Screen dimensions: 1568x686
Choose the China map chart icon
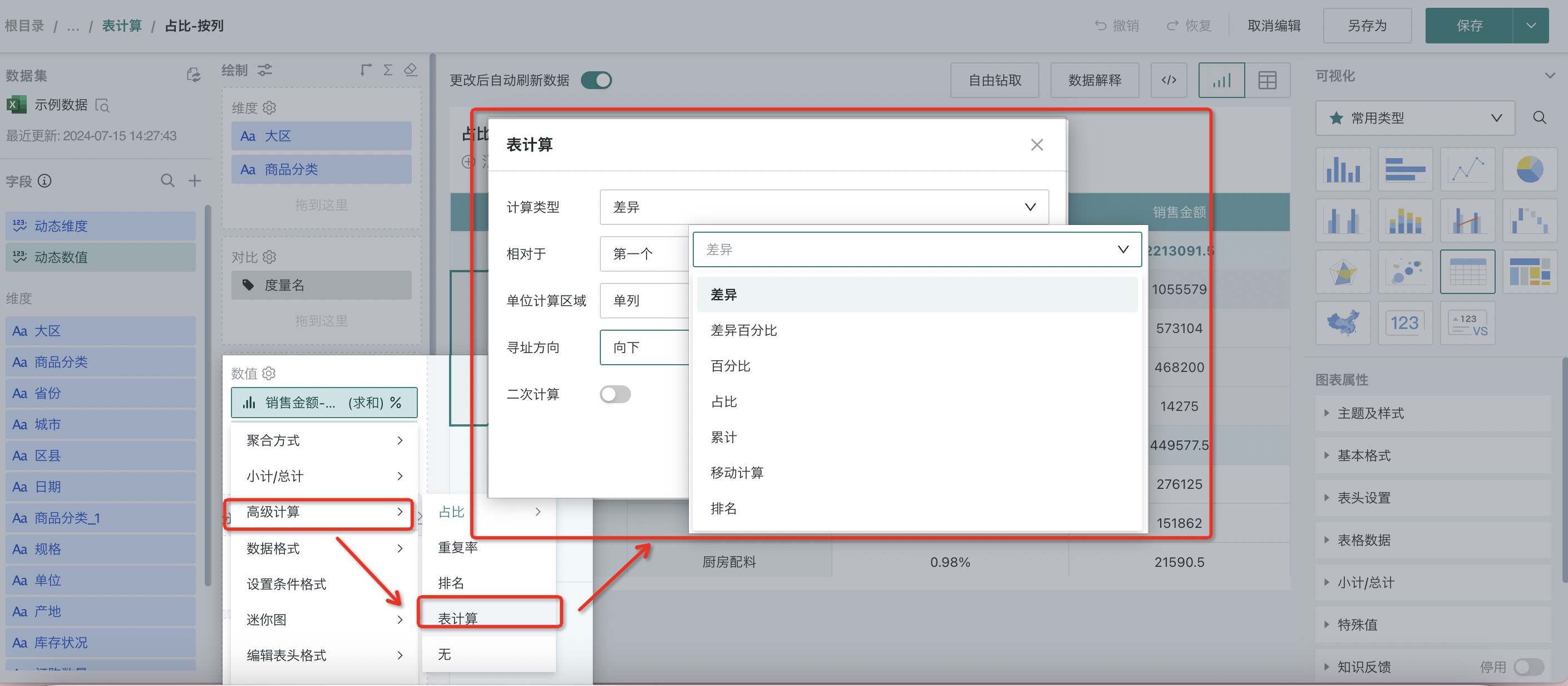coord(1342,322)
